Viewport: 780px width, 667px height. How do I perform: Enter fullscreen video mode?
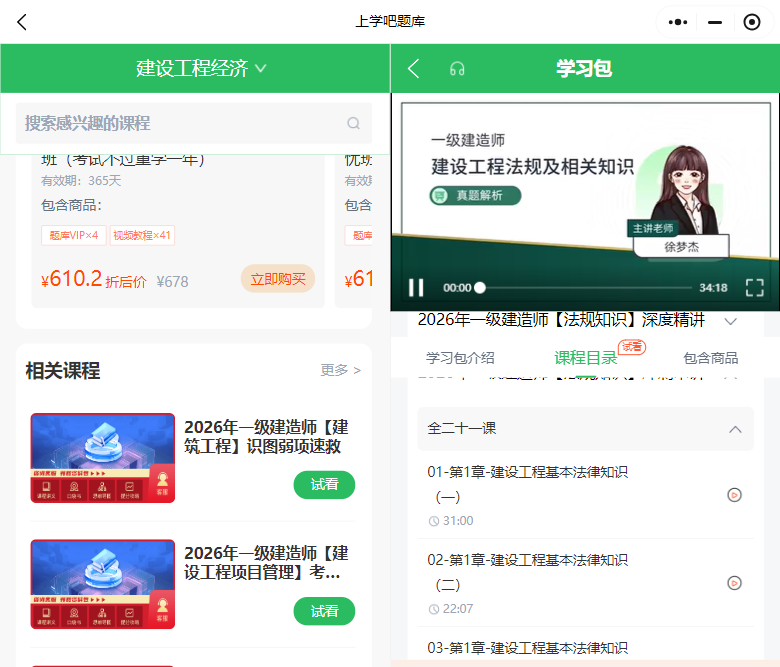755,287
